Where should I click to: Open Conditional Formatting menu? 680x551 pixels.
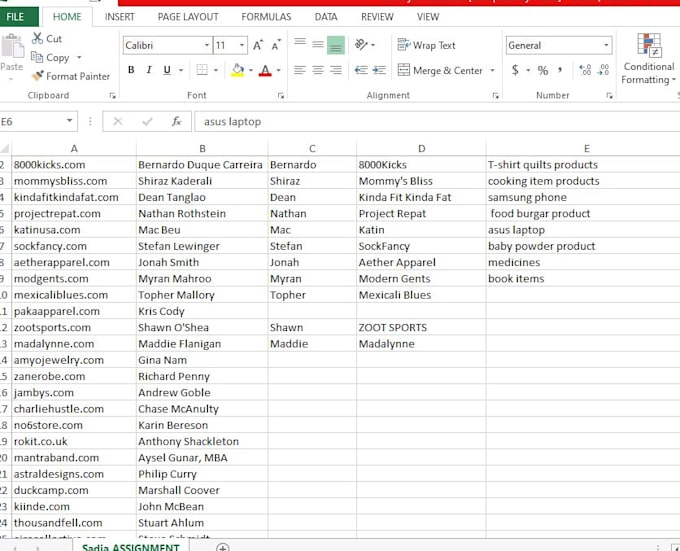pos(649,59)
